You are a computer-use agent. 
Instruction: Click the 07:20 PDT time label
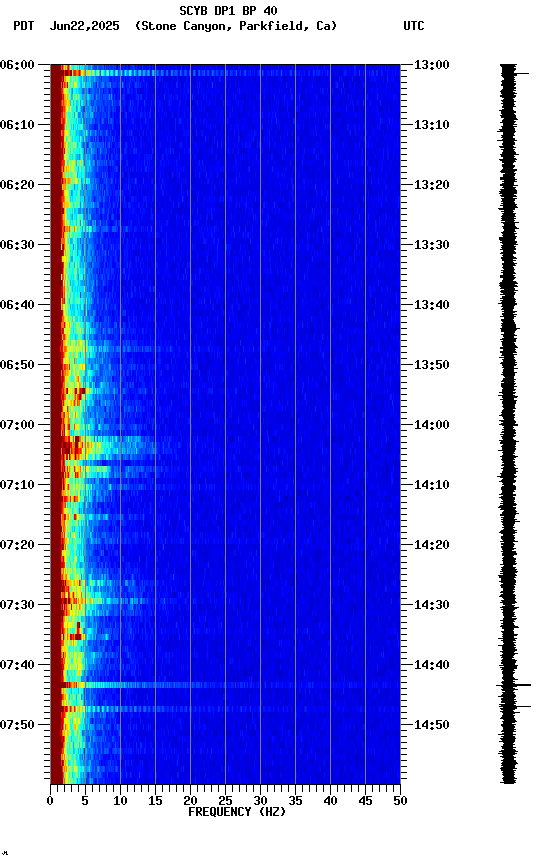17,545
